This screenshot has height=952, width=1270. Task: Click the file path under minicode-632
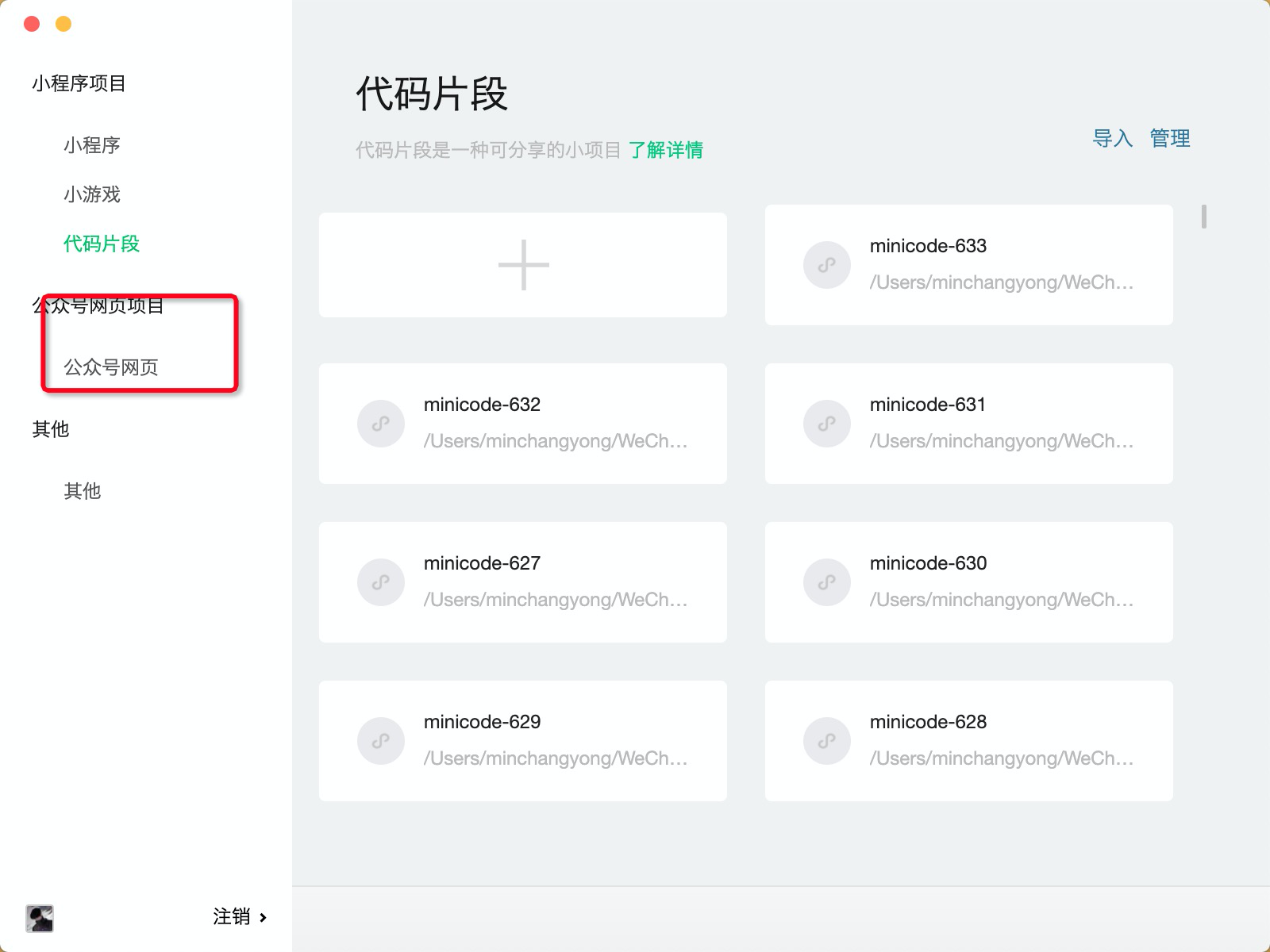tap(556, 441)
